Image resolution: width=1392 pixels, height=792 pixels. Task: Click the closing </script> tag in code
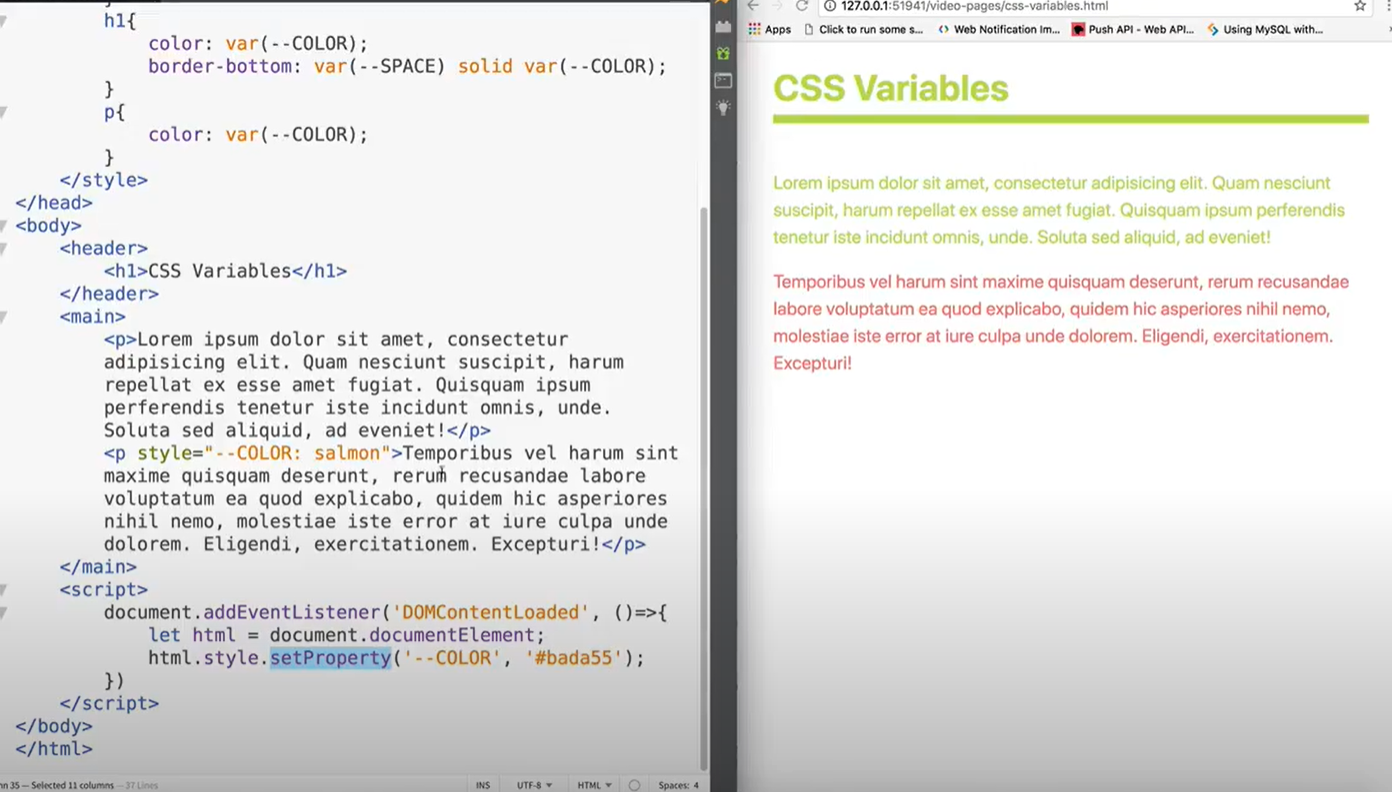pyautogui.click(x=109, y=704)
